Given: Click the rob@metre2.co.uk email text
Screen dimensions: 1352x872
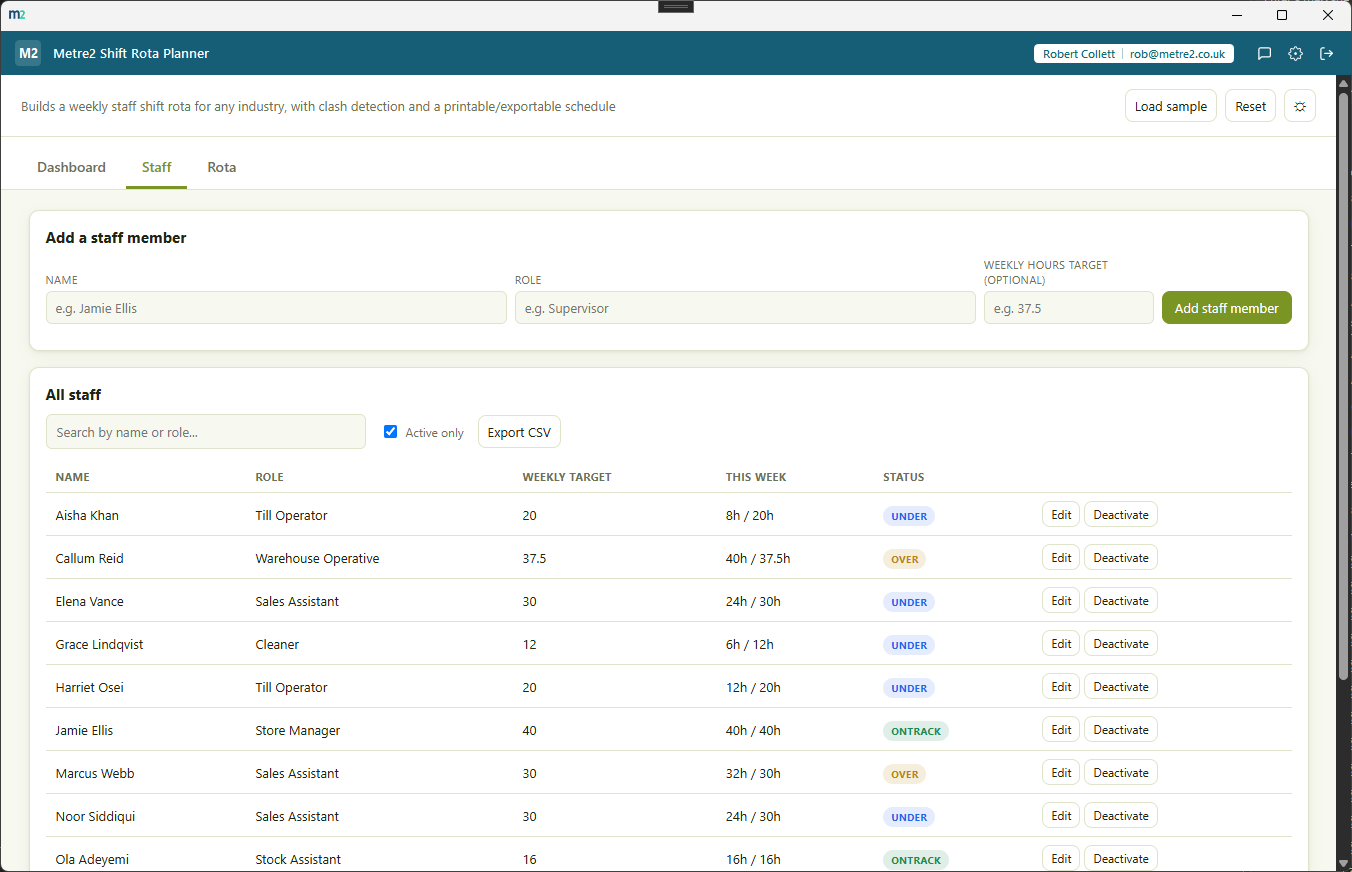Looking at the screenshot, I should 1178,54.
